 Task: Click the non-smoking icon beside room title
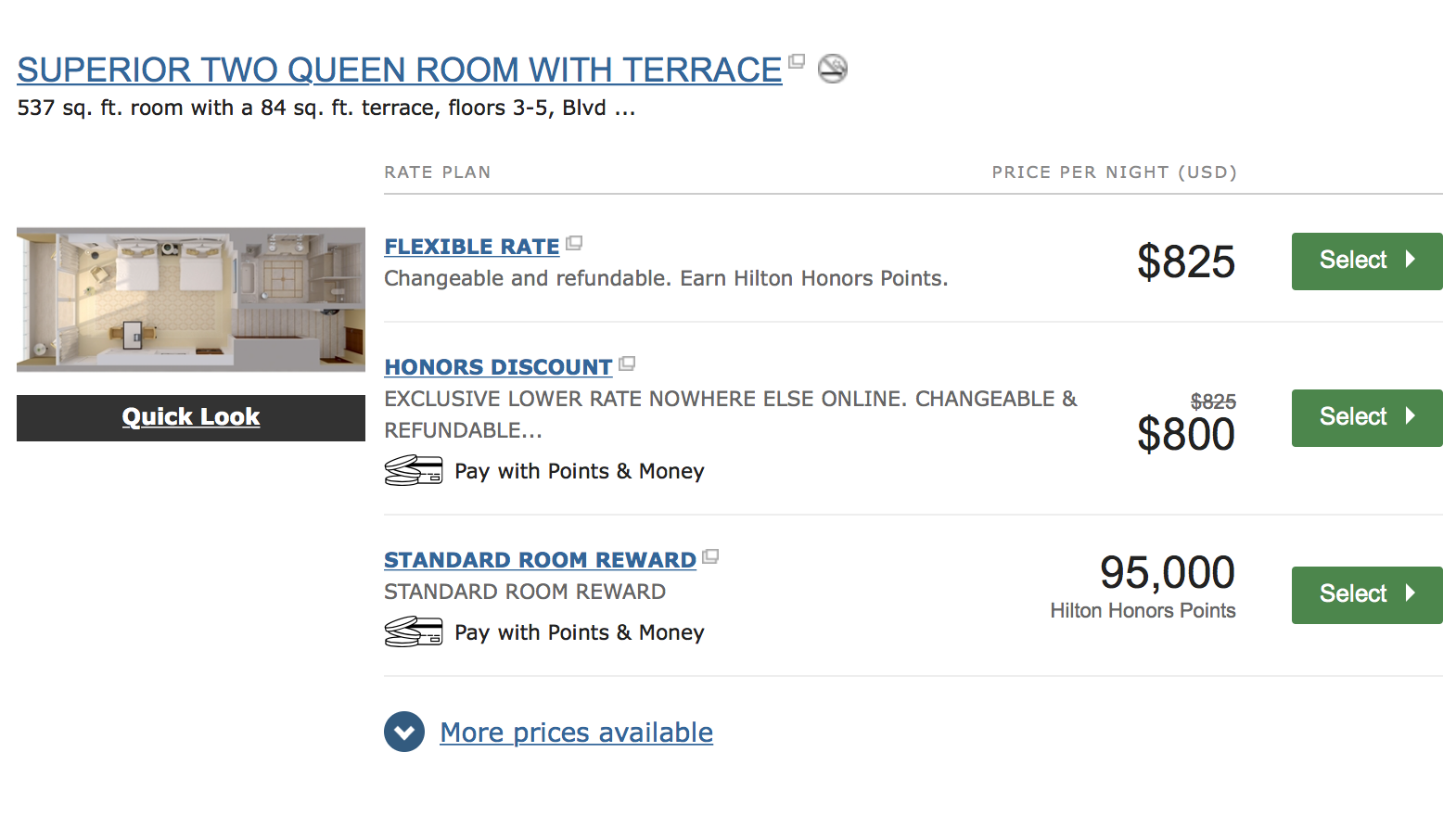(x=833, y=69)
